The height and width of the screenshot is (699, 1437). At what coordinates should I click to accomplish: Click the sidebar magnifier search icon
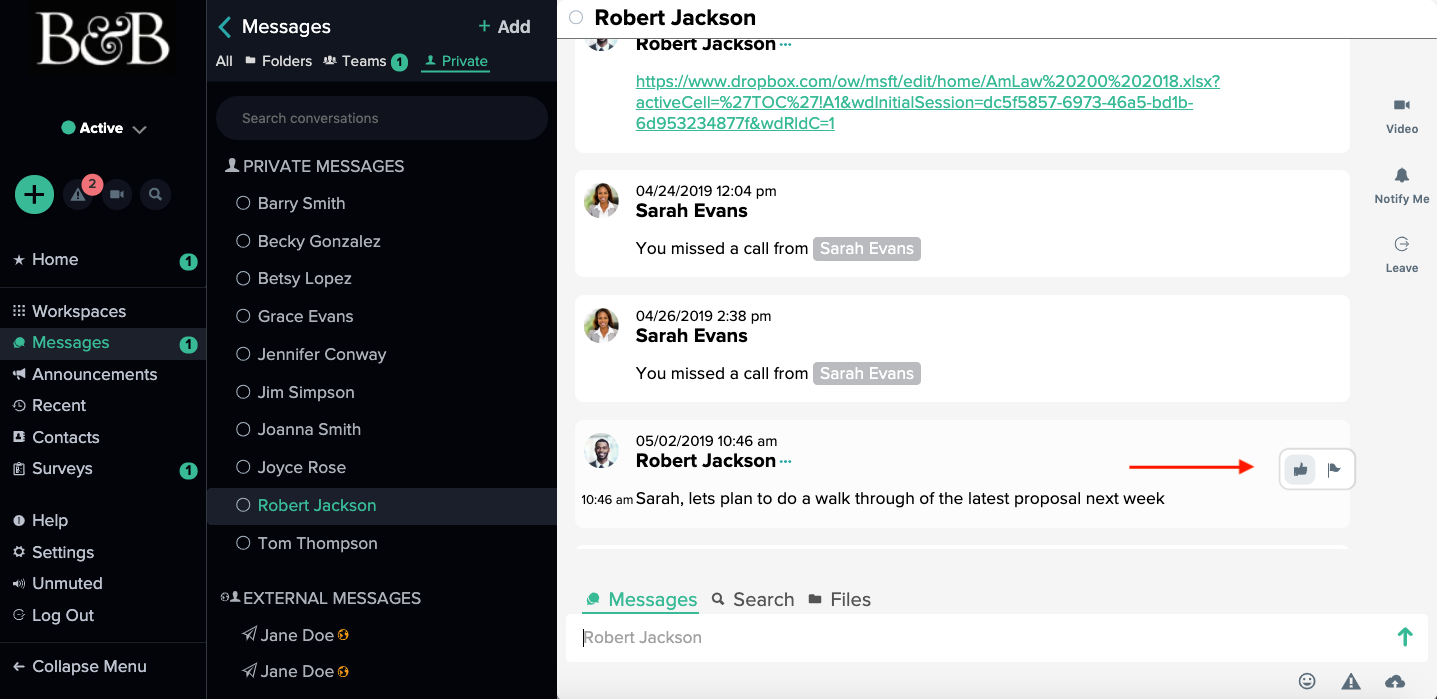[155, 194]
